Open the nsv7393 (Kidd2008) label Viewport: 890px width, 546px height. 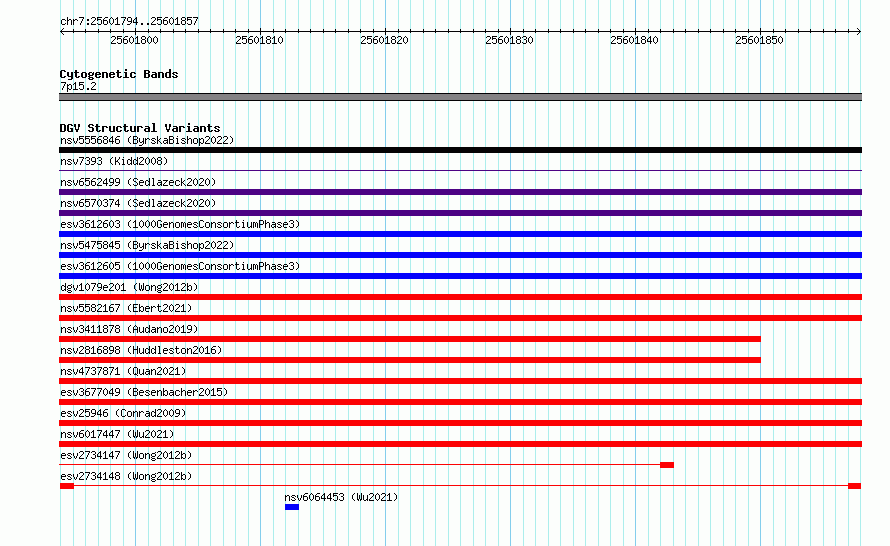[x=114, y=161]
